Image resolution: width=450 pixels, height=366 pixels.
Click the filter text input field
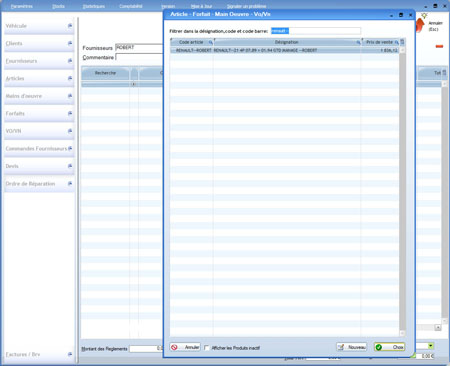[316, 31]
